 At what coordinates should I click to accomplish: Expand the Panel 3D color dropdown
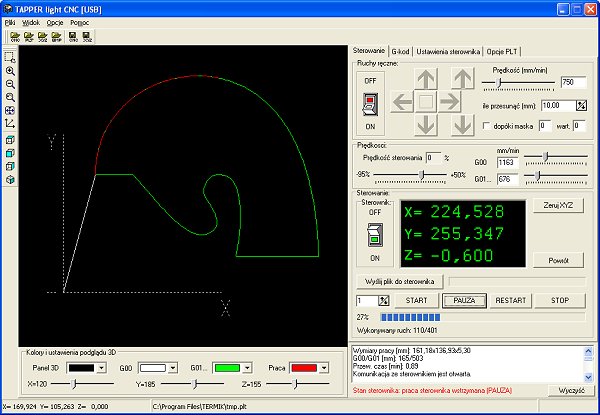pyautogui.click(x=101, y=368)
